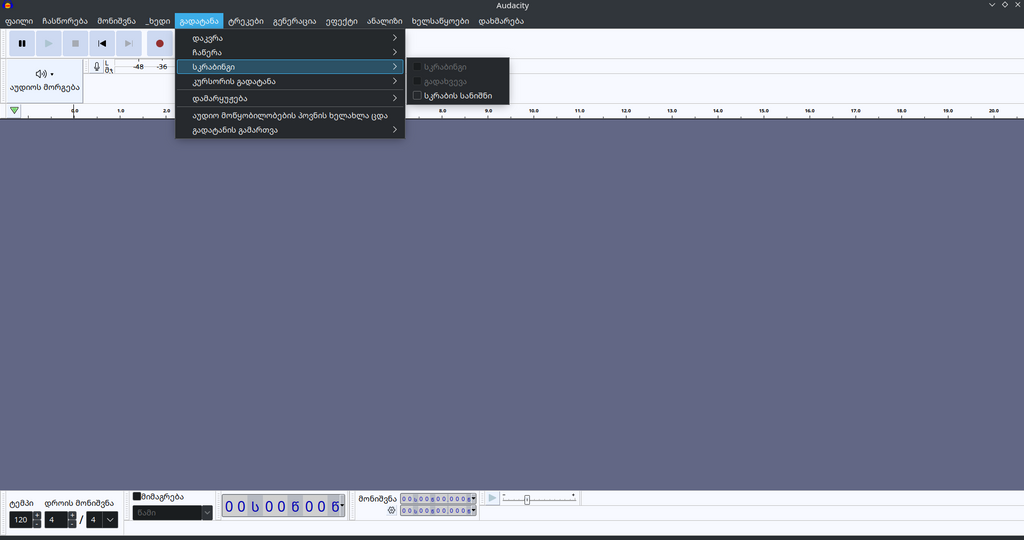Toggle the სკრაბის სანიშნი checkbox
The height and width of the screenshot is (540, 1024).
point(417,96)
